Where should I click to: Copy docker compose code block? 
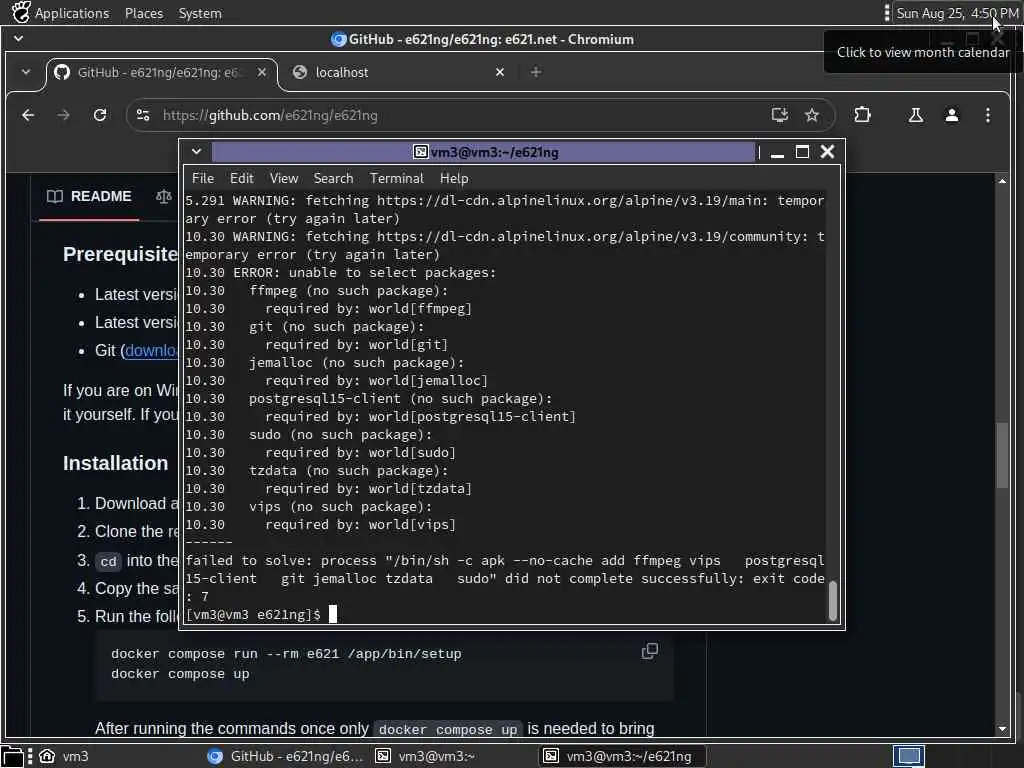pyautogui.click(x=650, y=651)
